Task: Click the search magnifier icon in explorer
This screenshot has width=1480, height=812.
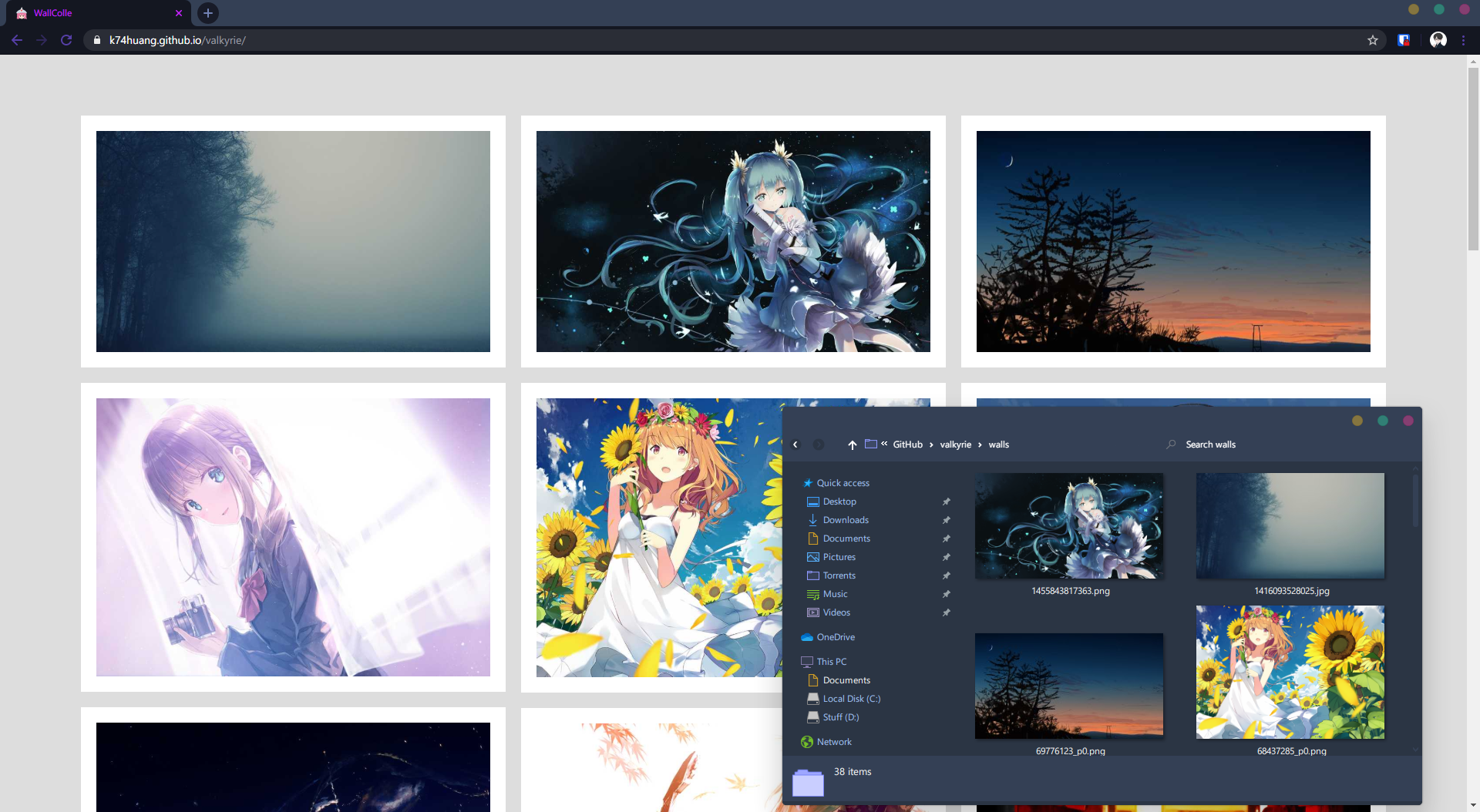Action: click(x=1172, y=445)
